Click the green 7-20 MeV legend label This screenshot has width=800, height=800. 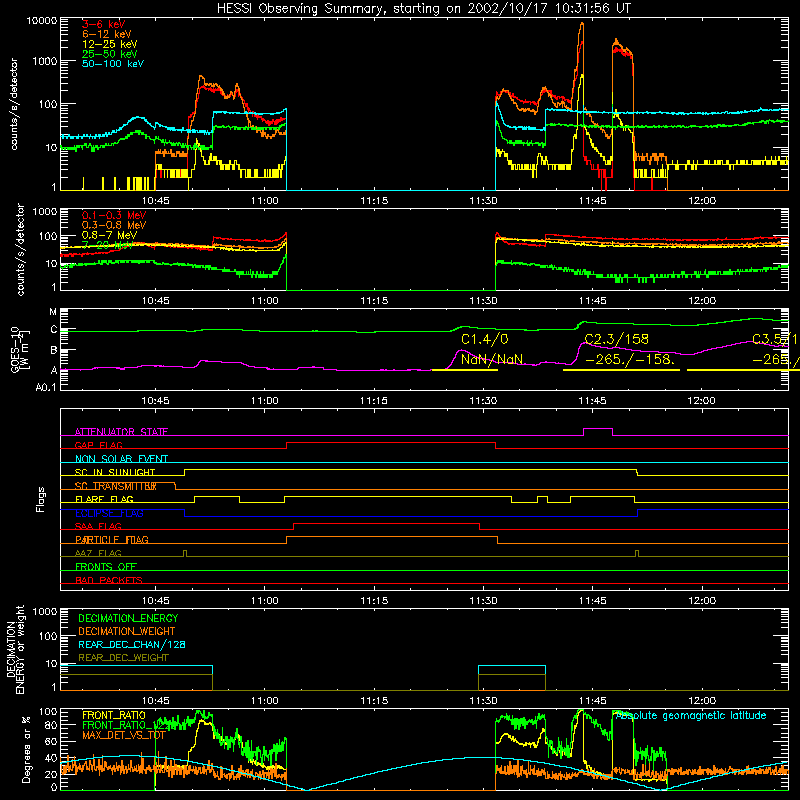pyautogui.click(x=107, y=245)
